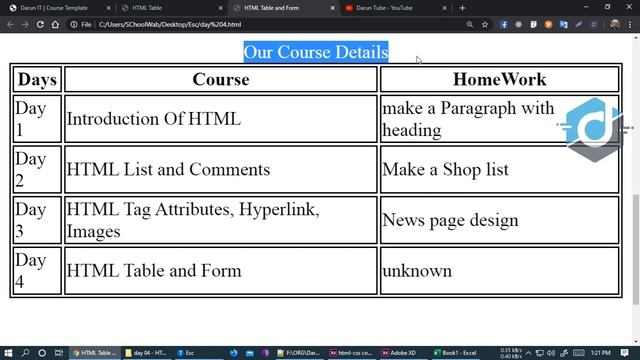This screenshot has width=640, height=360.
Task: Bookmark this page with the star icon
Action: click(x=485, y=24)
